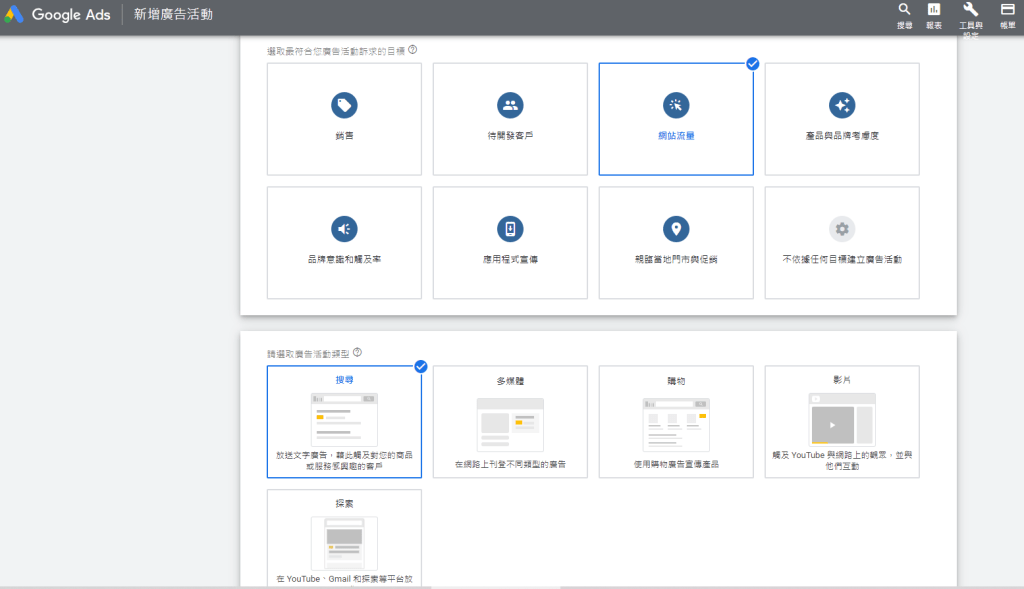Deselect the checked 網站流量 goal

tap(676, 118)
